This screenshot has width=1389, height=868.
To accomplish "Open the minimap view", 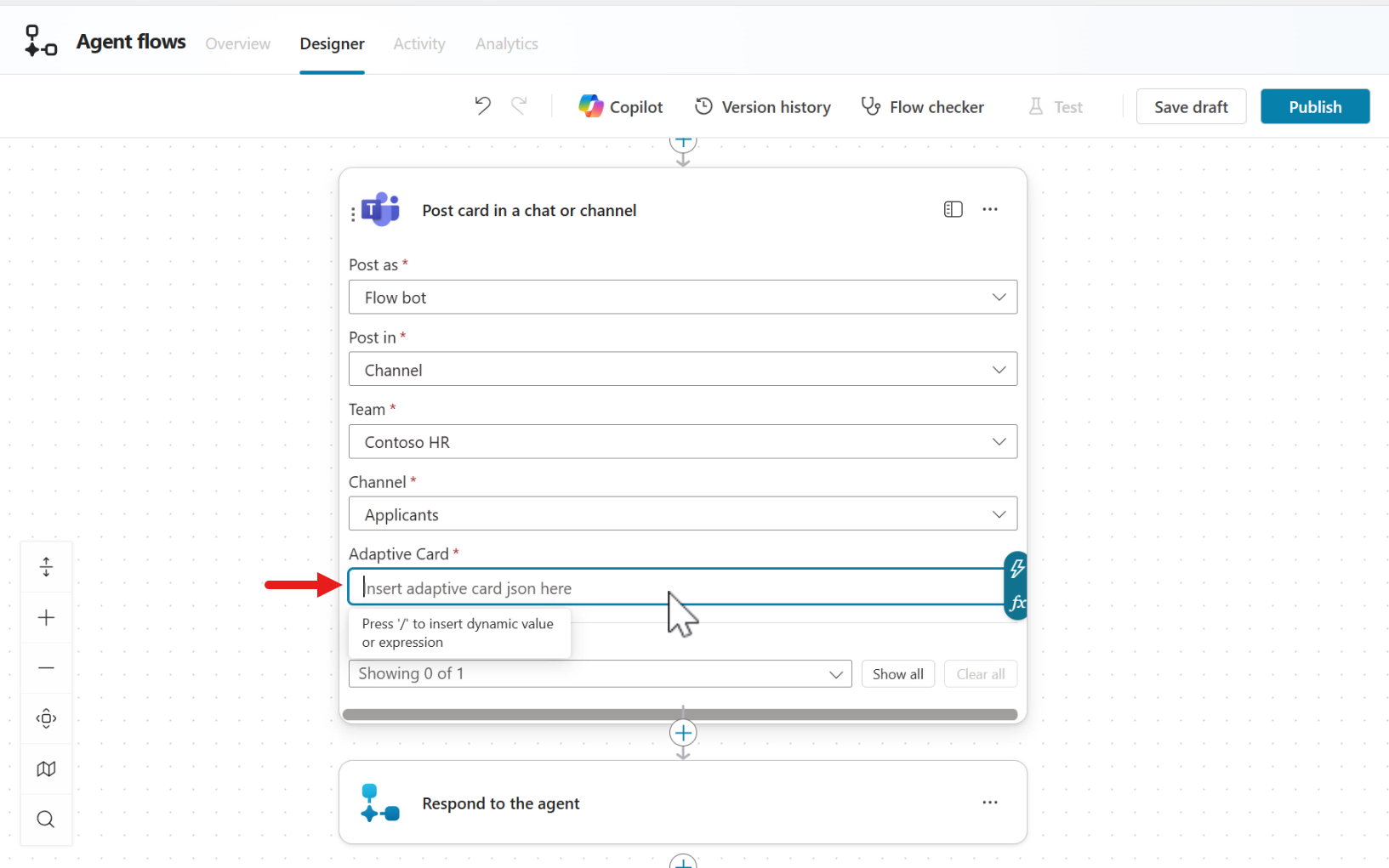I will click(x=46, y=769).
